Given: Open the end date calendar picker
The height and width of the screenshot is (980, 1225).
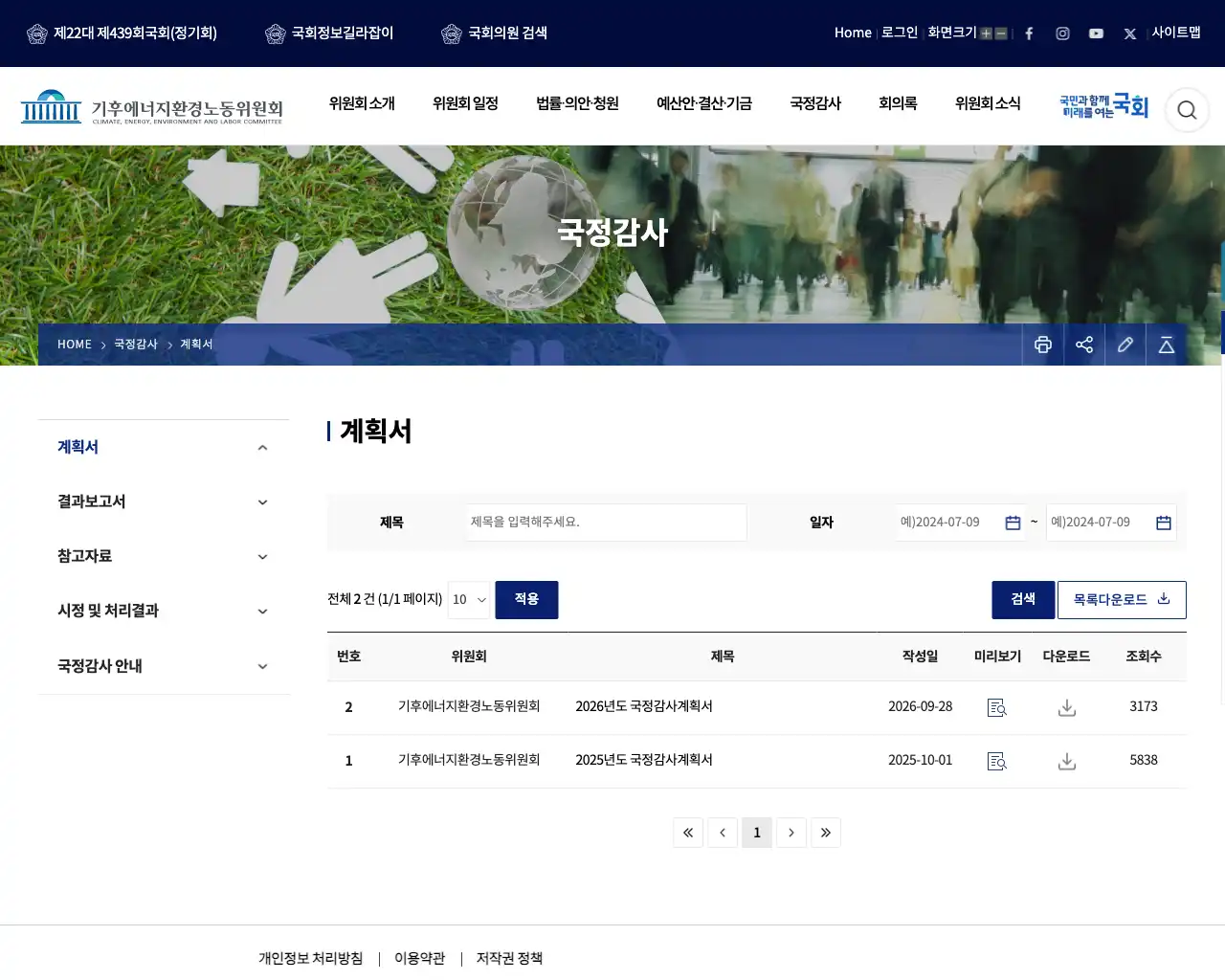Looking at the screenshot, I should (1164, 523).
